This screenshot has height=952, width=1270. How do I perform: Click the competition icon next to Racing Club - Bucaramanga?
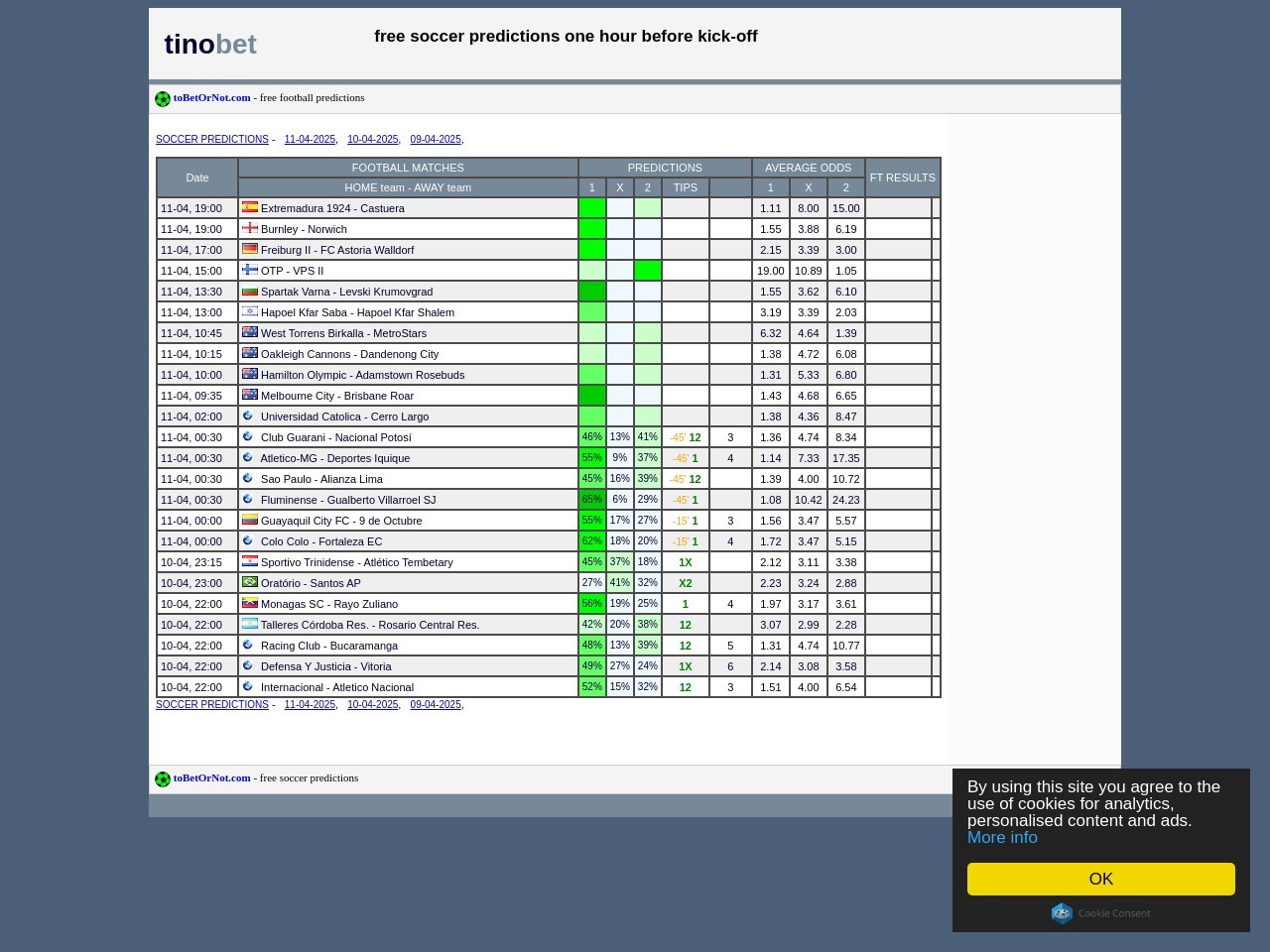pos(248,645)
